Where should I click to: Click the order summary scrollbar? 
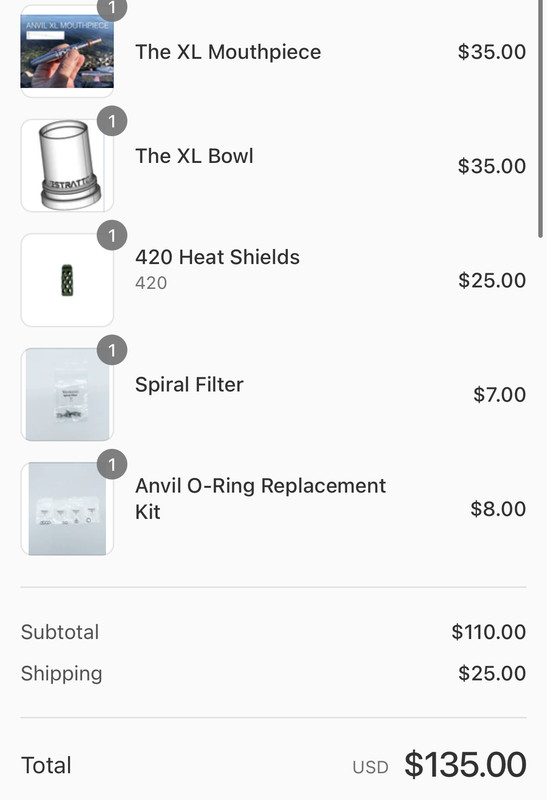pos(540,118)
